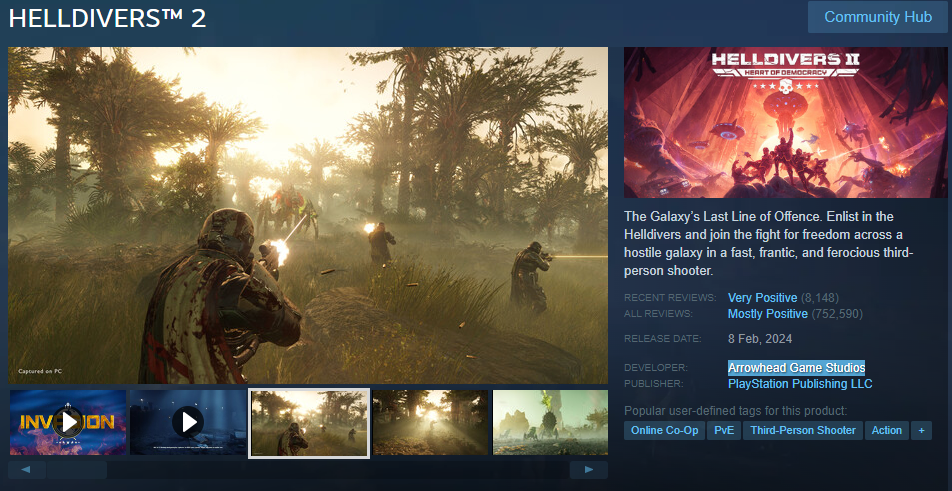Select the sunlit forest path screenshot thumbnail
The image size is (952, 491).
pyautogui.click(x=430, y=422)
